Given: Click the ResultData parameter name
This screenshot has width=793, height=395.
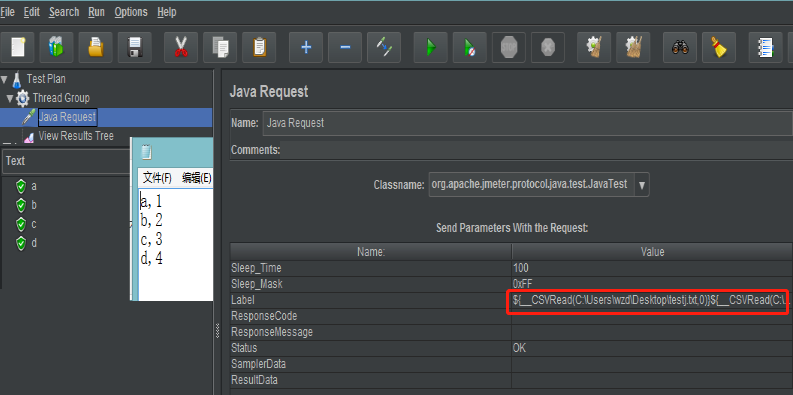Looking at the screenshot, I should pos(254,380).
